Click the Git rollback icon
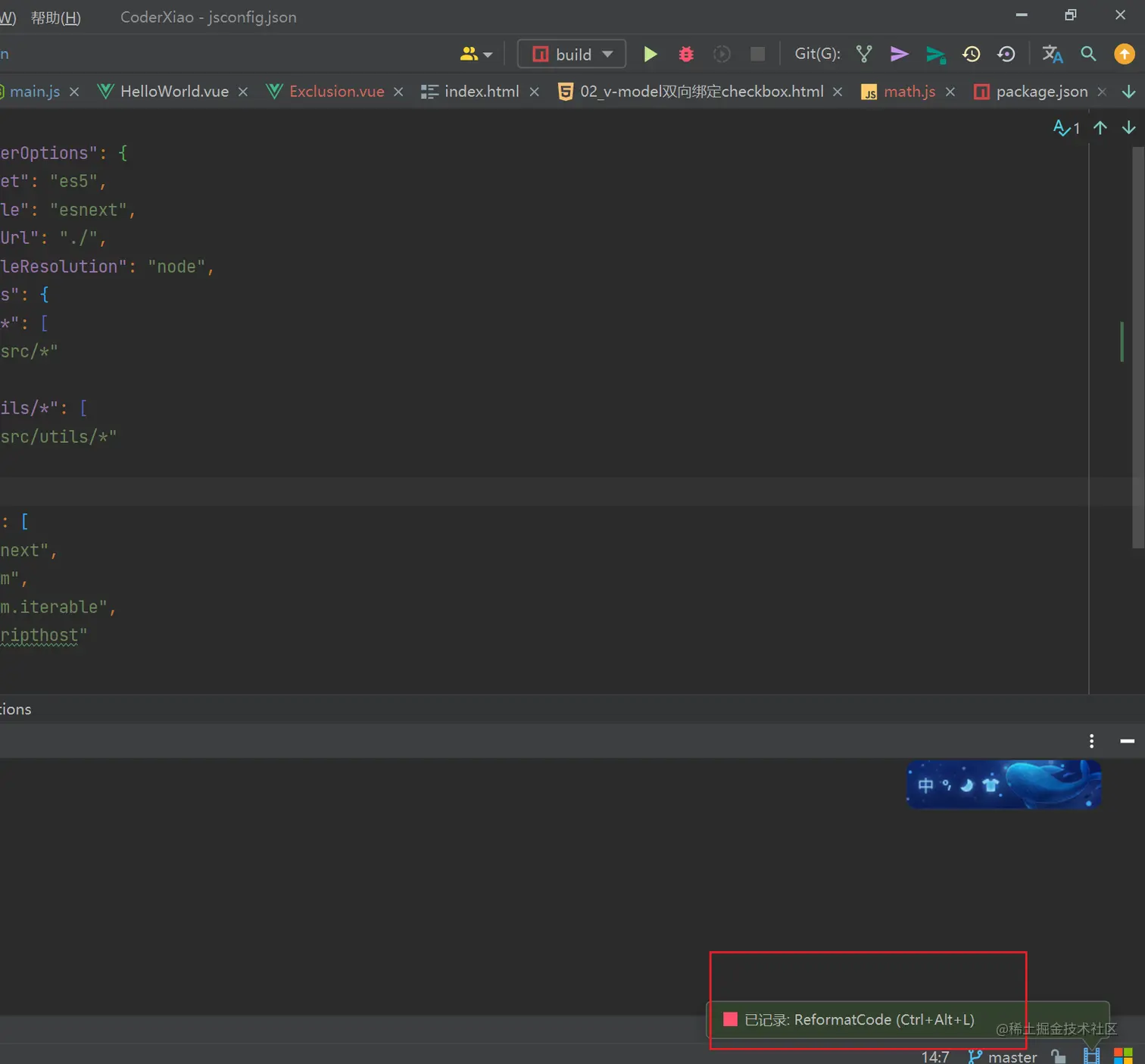This screenshot has height=1064, width=1145. 1006,54
